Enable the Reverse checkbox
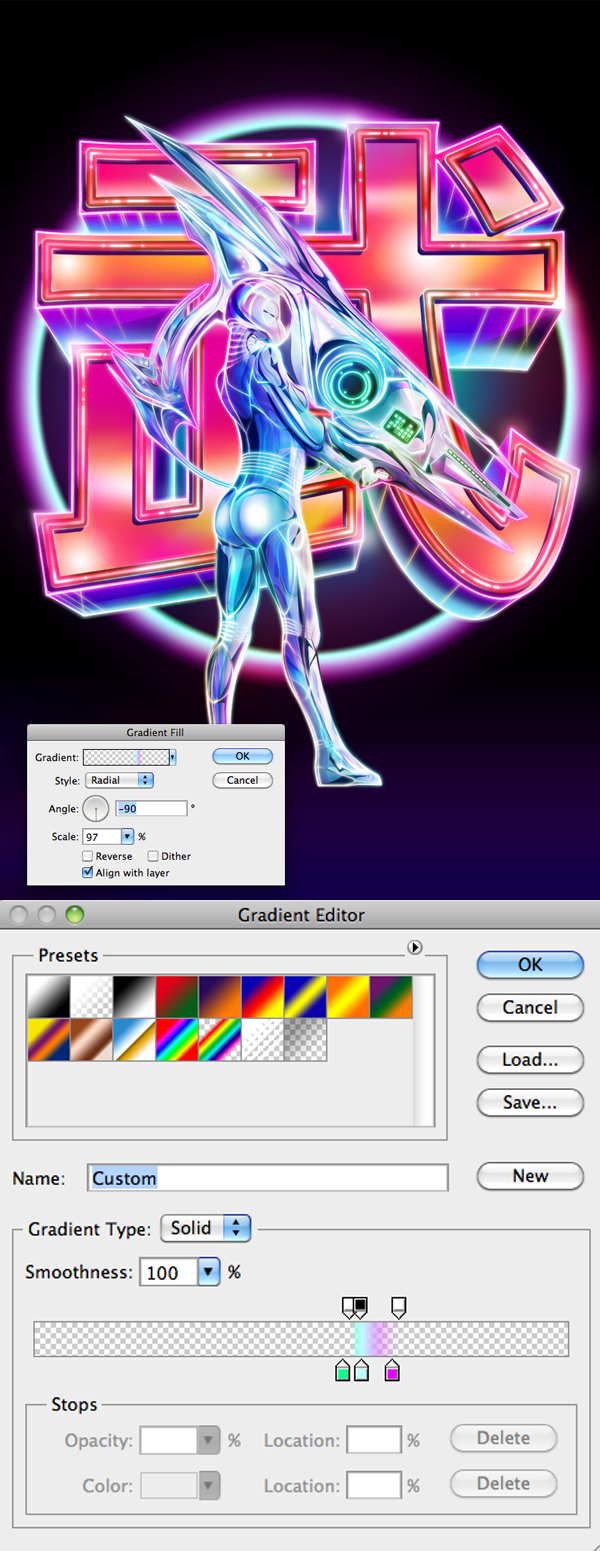Viewport: 600px width, 1551px height. coord(88,856)
